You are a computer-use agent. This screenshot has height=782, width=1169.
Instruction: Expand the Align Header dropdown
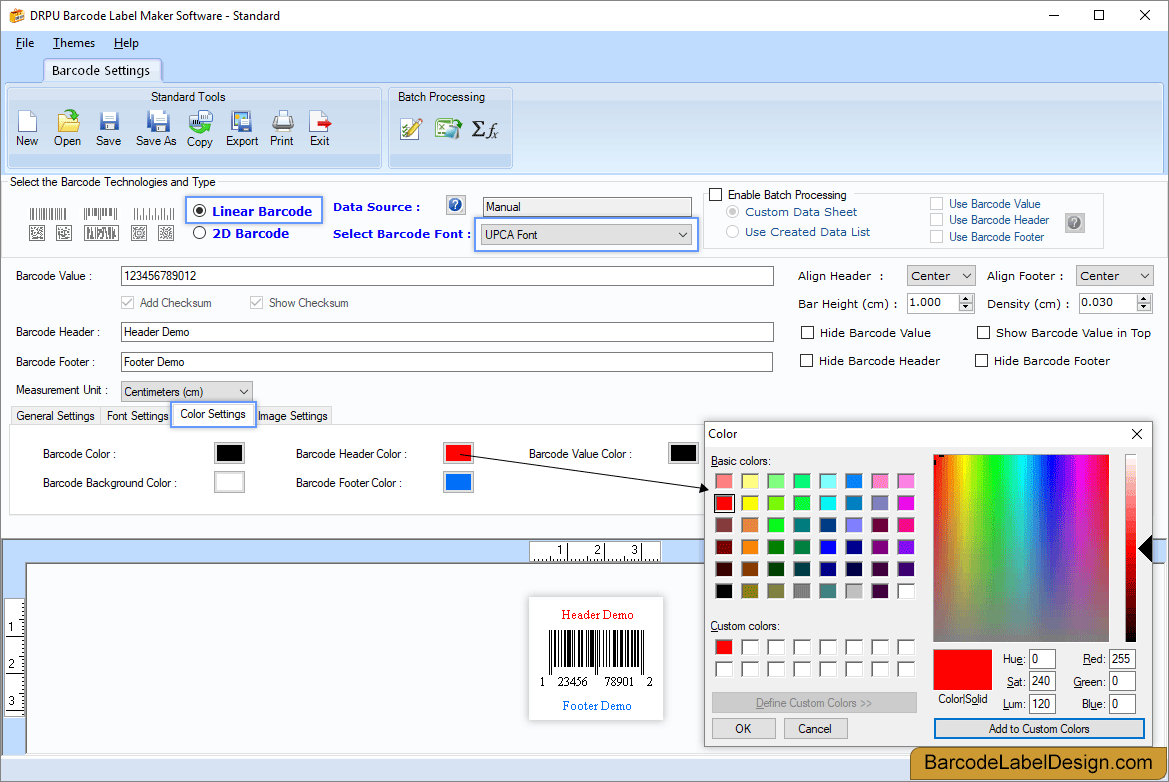coord(941,276)
